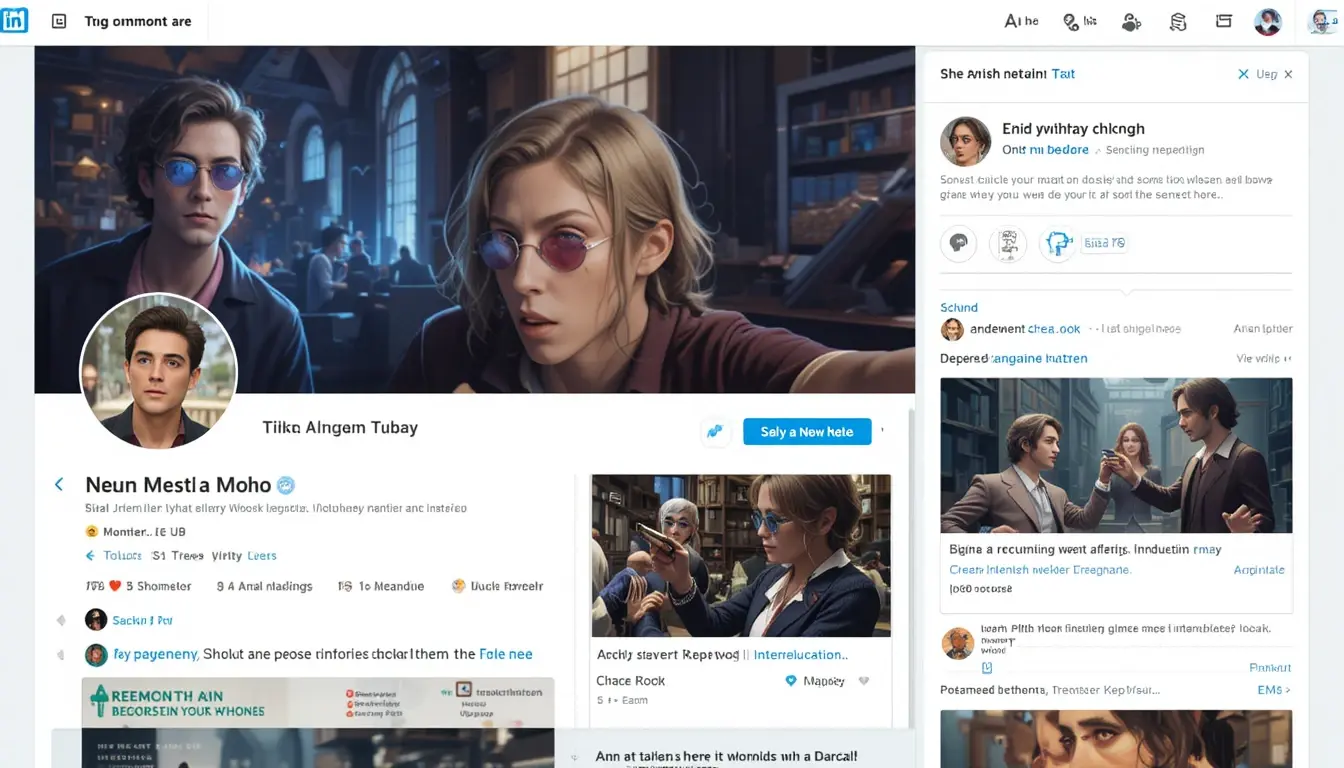The width and height of the screenshot is (1344, 768).
Task: Open the circular profile photo of Neun Mestla Moho
Action: pos(160,371)
